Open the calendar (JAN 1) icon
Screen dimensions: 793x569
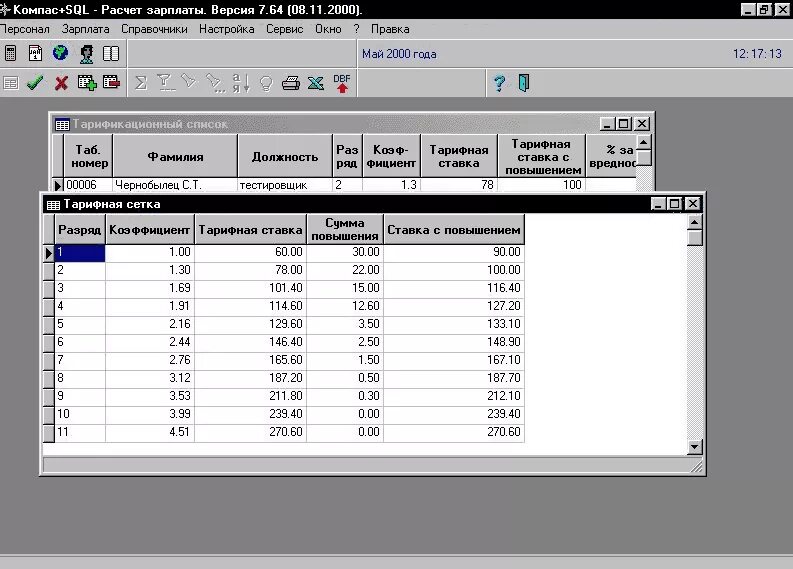35,53
